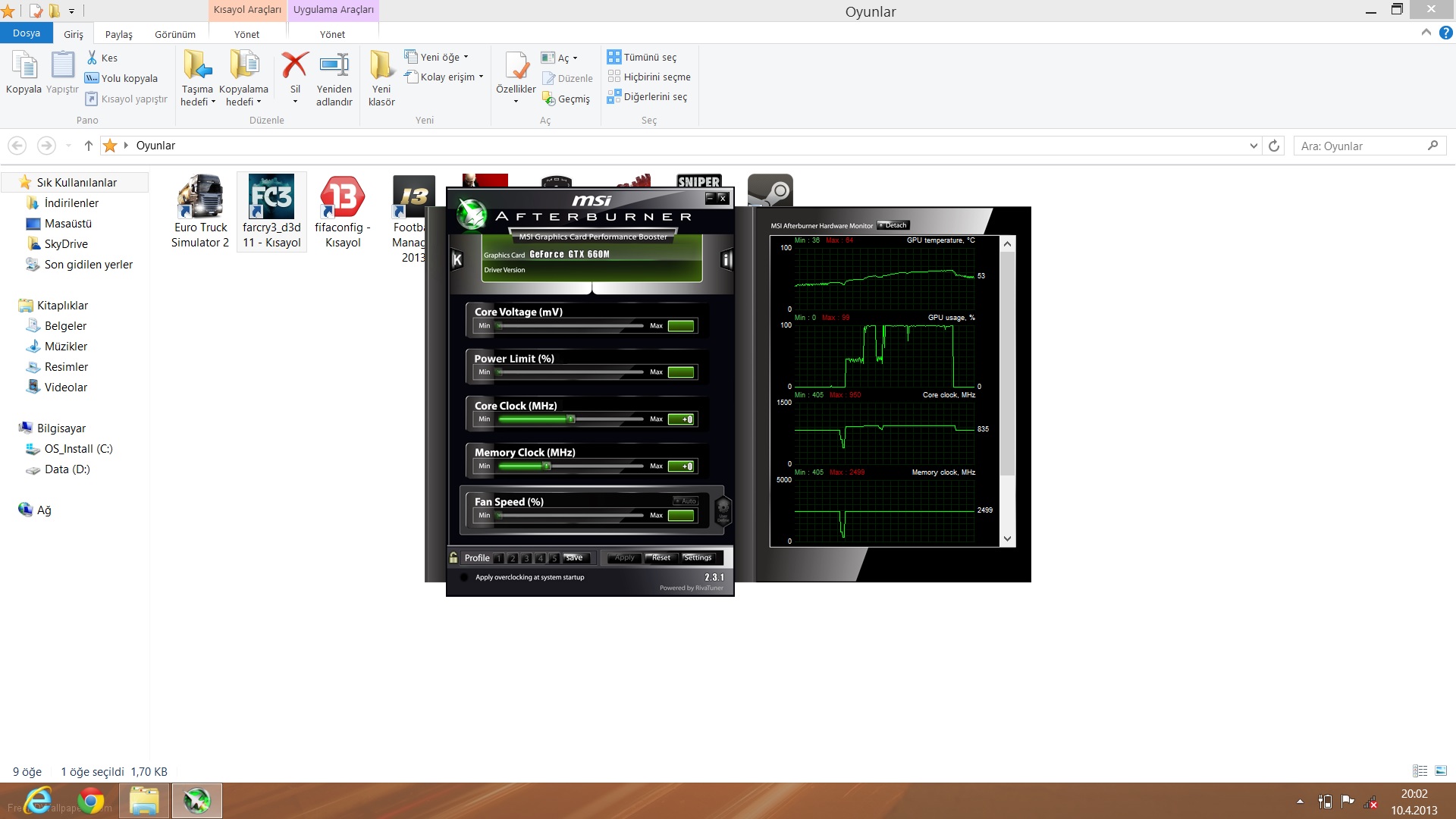Open Yönet under Uygulama Araçları
Viewport: 1456px width, 819px height.
332,34
